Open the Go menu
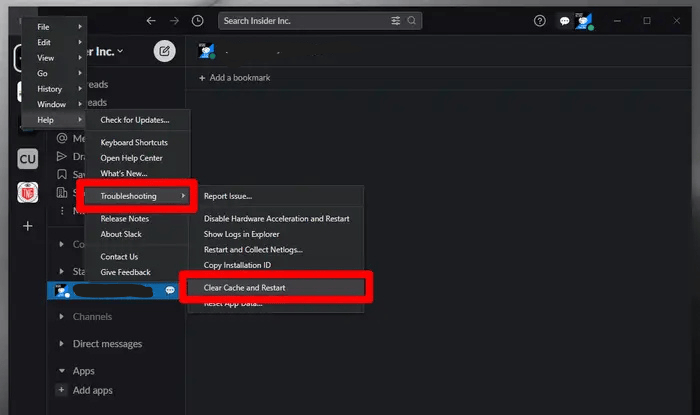 point(42,73)
